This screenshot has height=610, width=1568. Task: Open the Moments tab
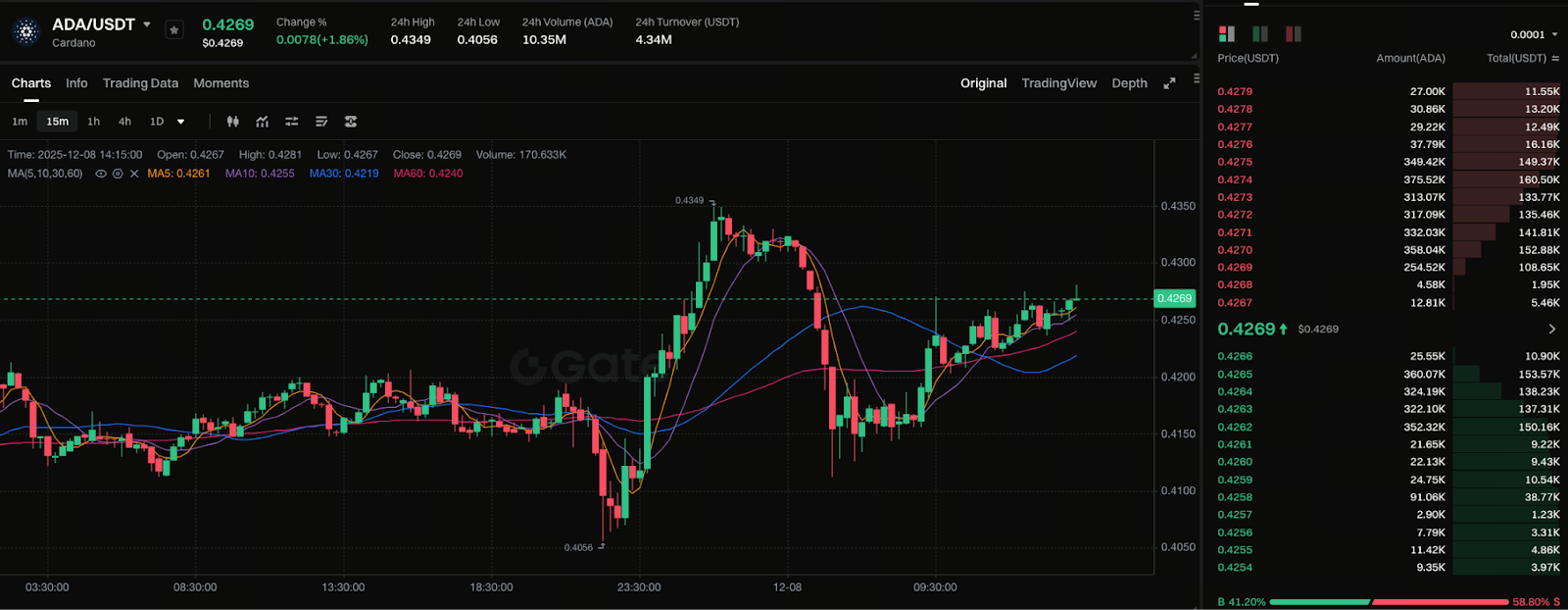coord(221,83)
